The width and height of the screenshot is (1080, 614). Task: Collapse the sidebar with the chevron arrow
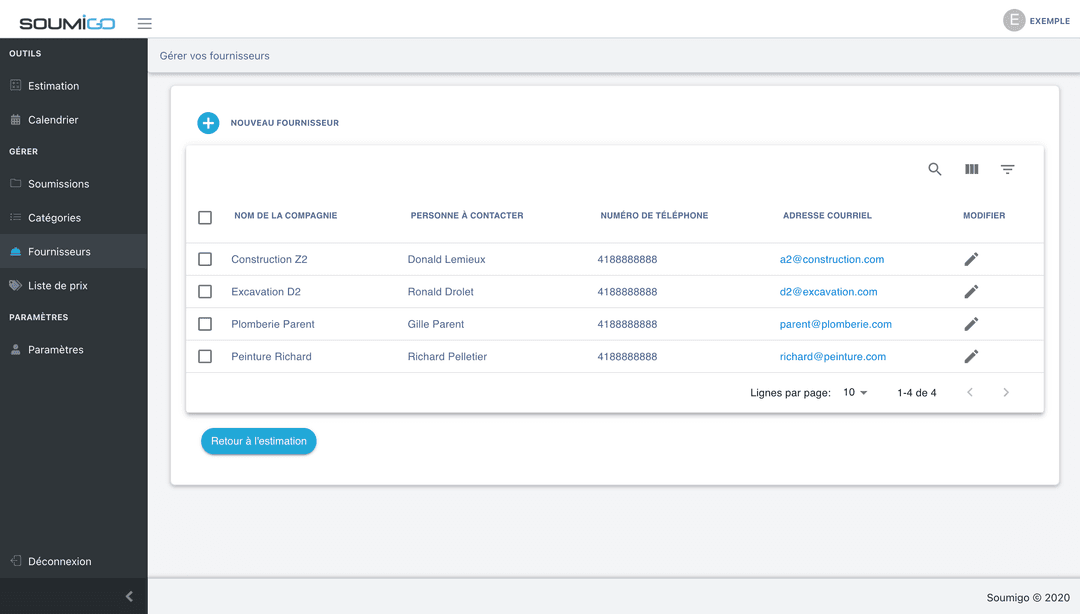click(x=128, y=595)
